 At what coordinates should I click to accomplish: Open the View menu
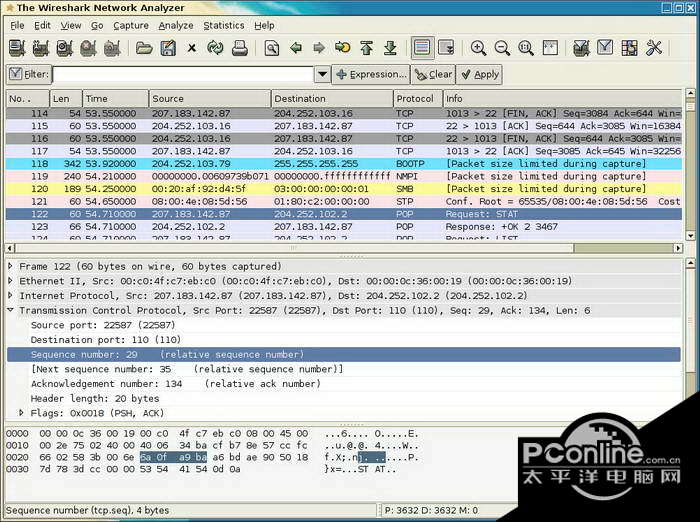tap(71, 25)
